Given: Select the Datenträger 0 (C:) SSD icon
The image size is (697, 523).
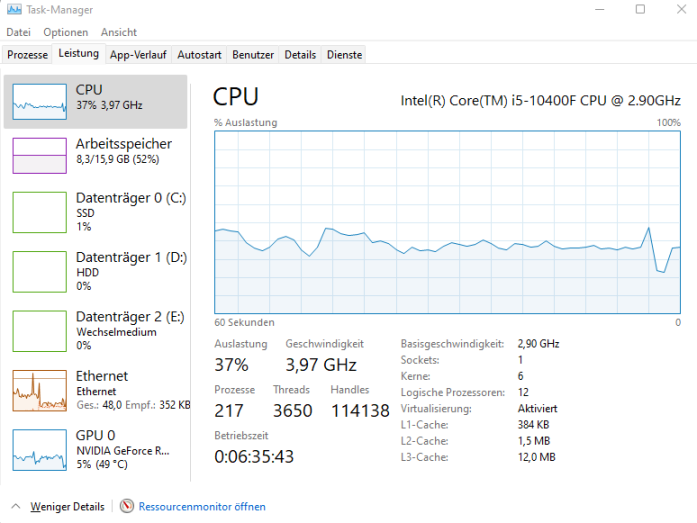Looking at the screenshot, I should (40, 212).
